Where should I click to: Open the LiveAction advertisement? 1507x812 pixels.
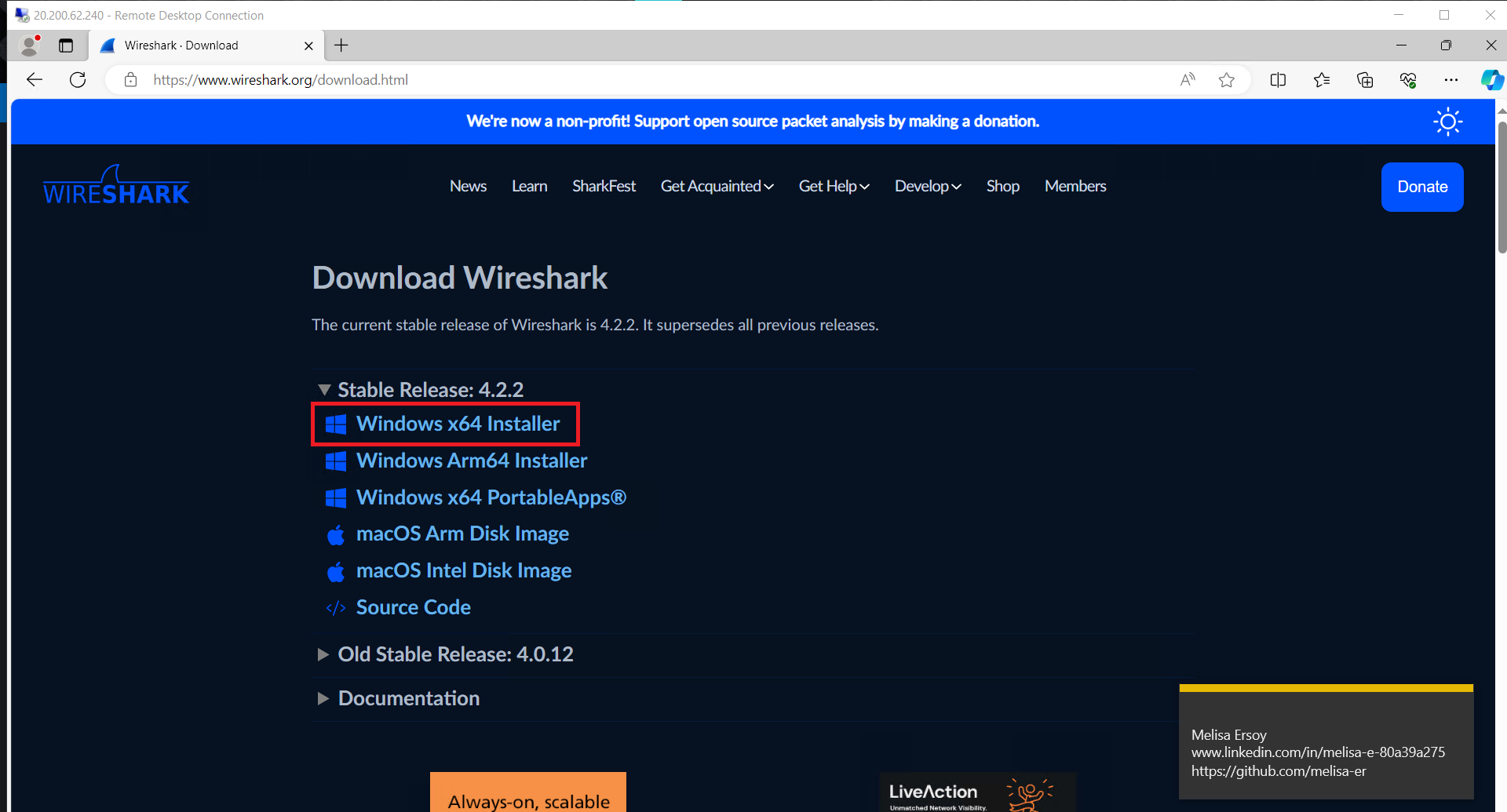click(977, 792)
